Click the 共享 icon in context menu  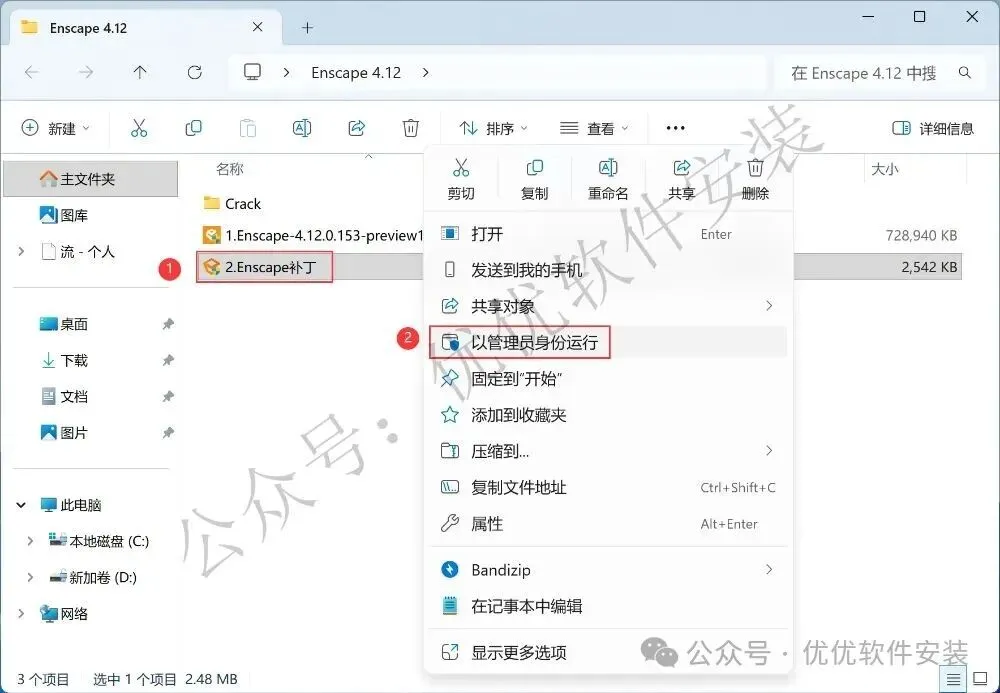tap(681, 168)
